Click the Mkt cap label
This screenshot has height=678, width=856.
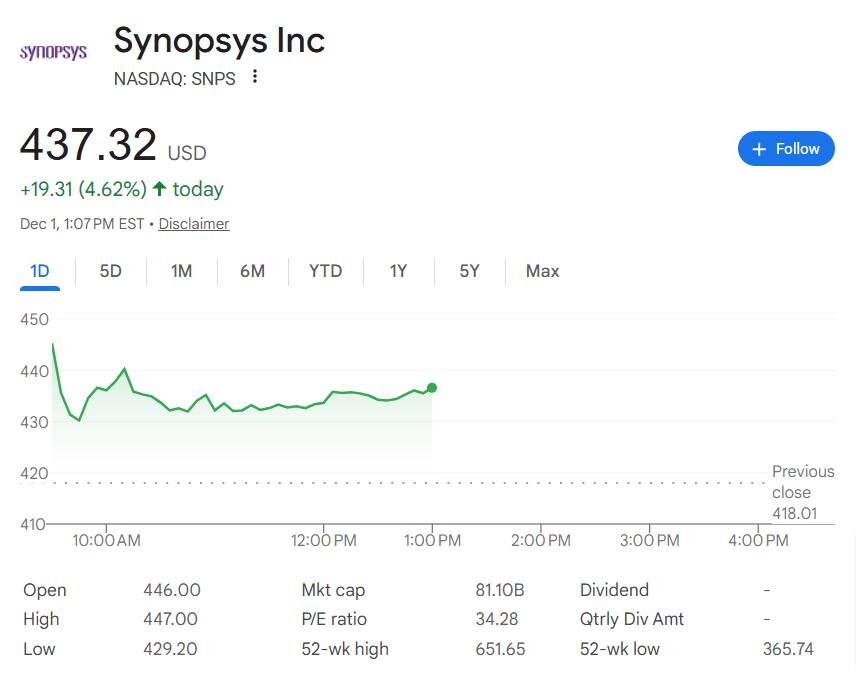pyautogui.click(x=335, y=590)
